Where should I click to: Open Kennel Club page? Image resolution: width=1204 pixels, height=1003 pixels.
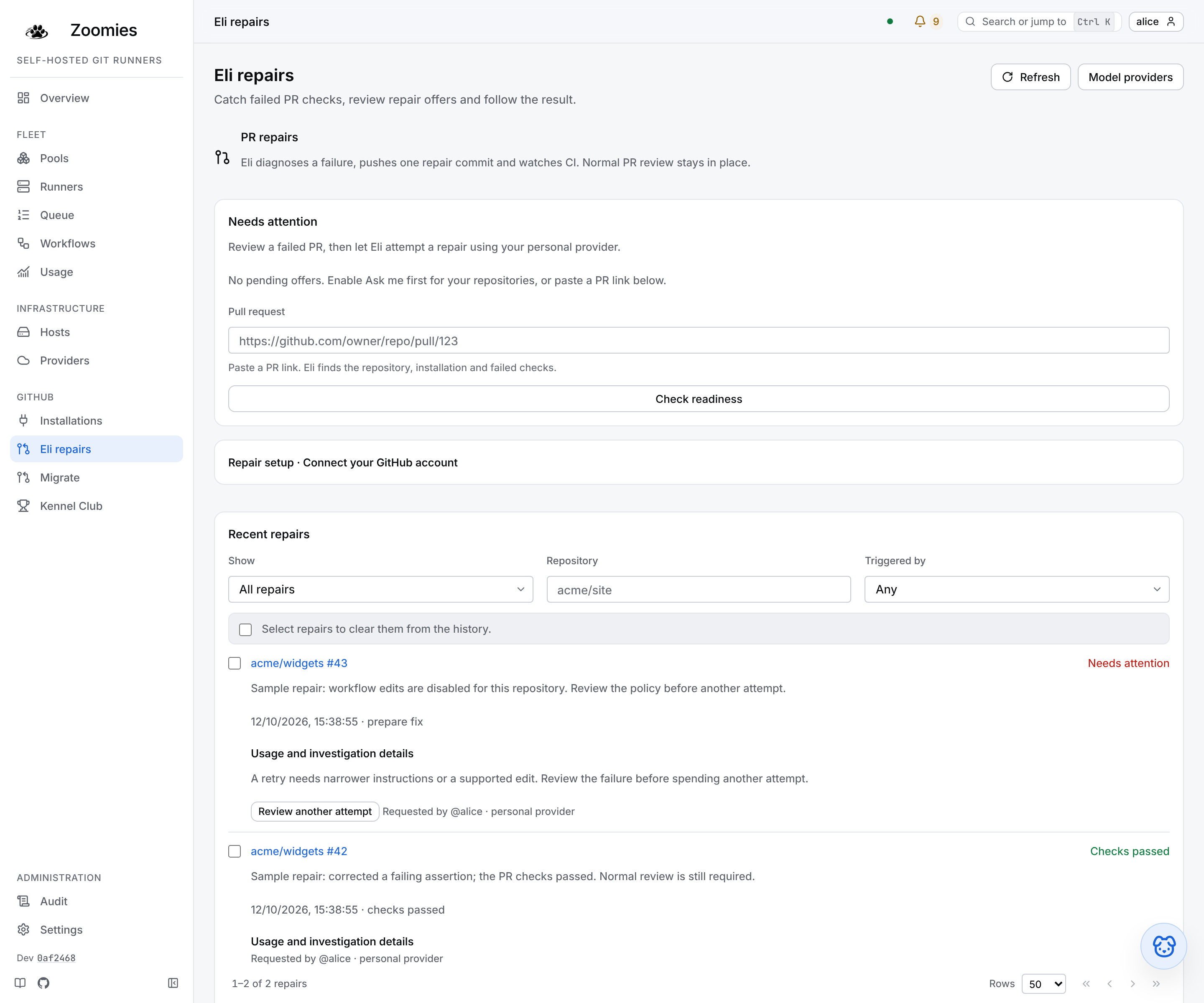[96, 506]
